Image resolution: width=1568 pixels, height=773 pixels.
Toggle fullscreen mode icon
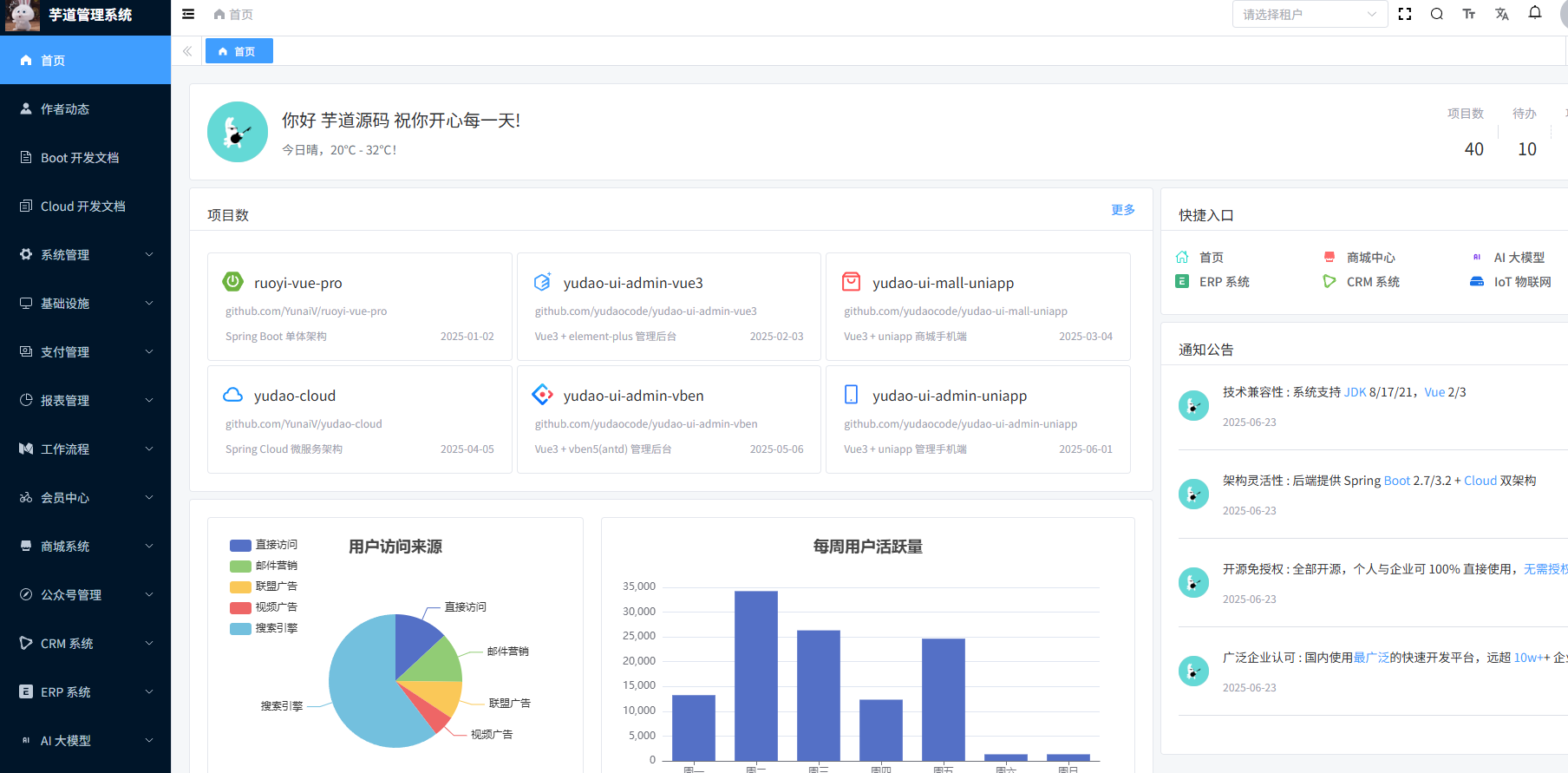pos(1405,14)
